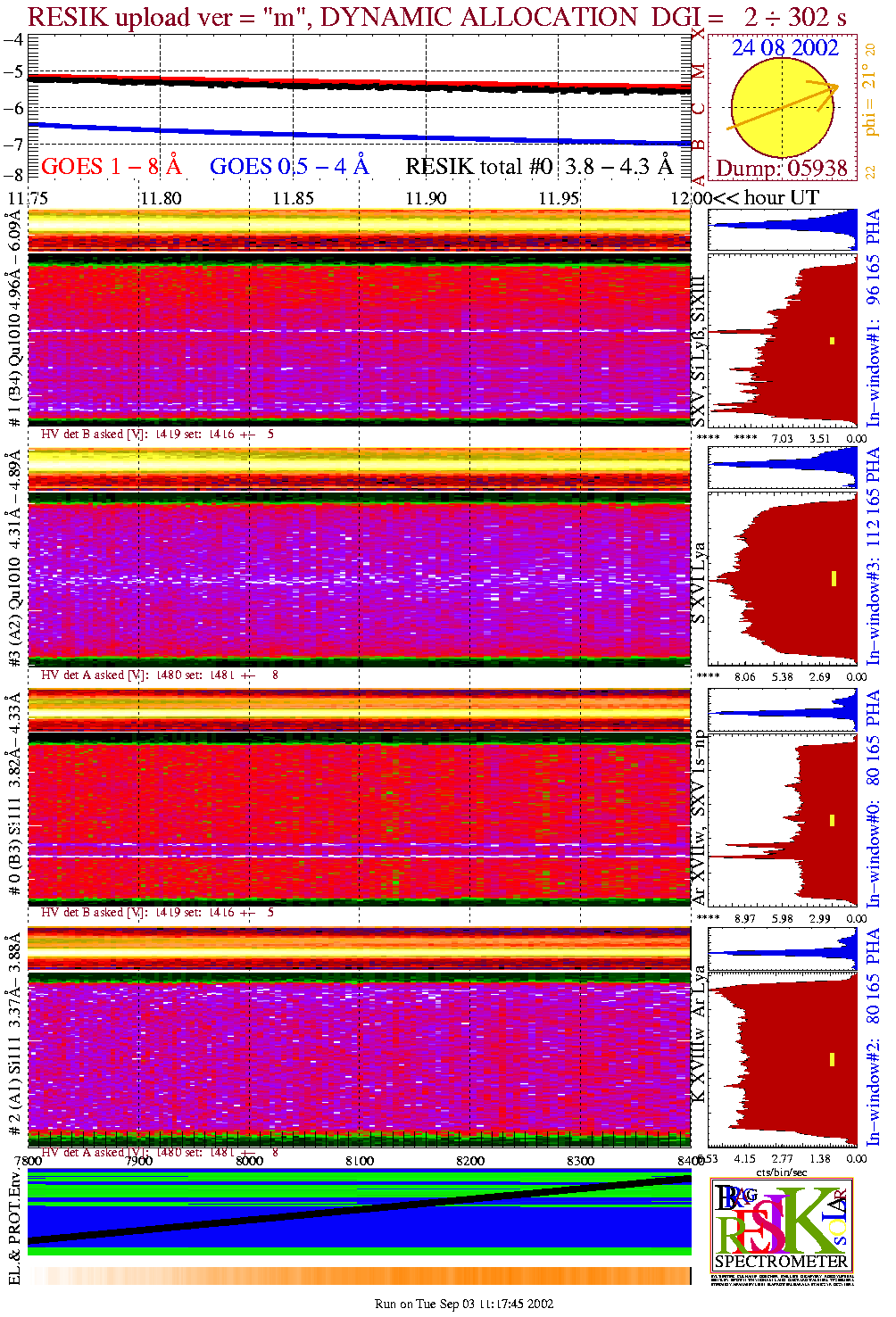This screenshot has height=1317, width=896.
Task: Click the RESIK Spectrometer logo
Action: pyautogui.click(x=781, y=1224)
